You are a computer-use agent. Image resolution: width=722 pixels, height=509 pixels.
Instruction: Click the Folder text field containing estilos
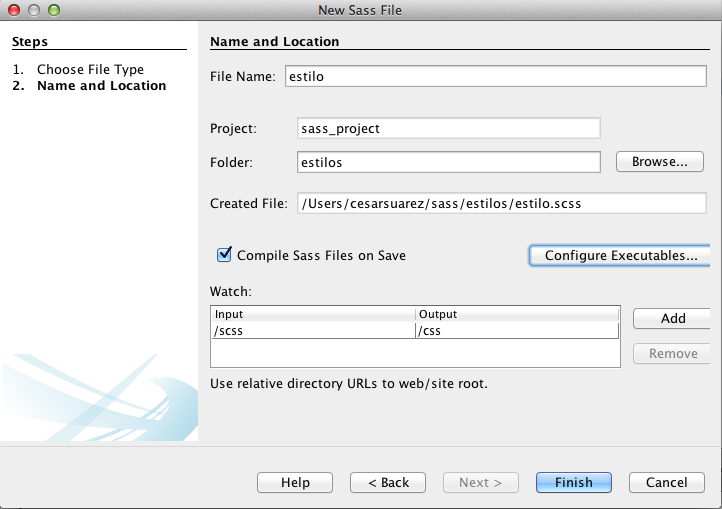point(448,162)
